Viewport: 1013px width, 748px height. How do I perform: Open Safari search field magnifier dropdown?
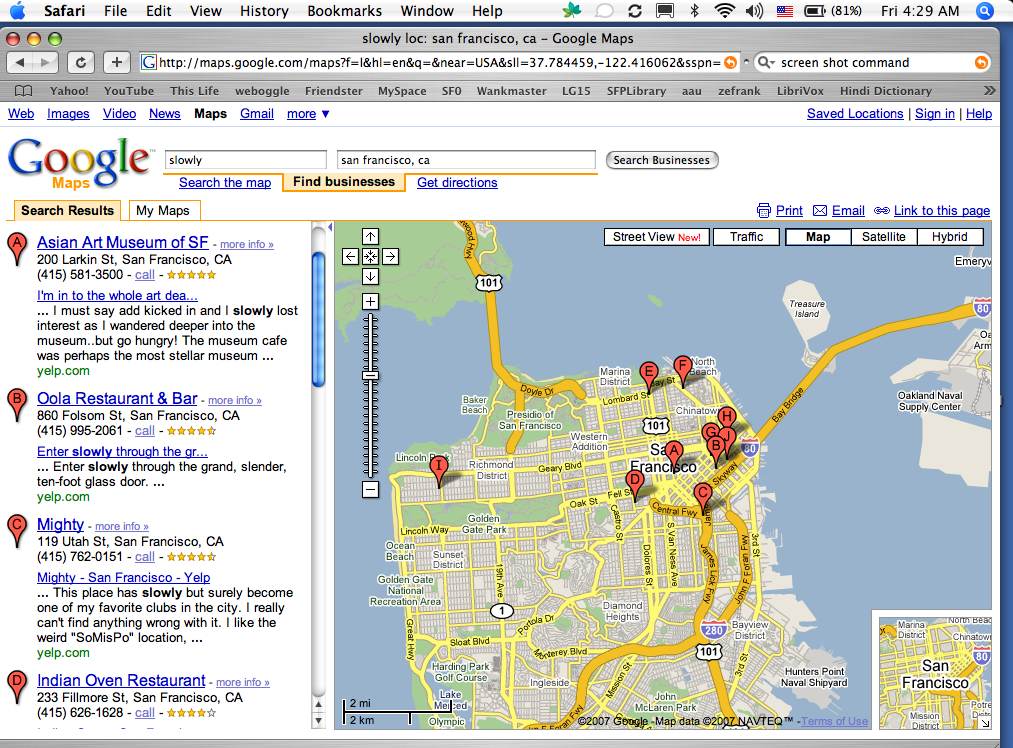(x=766, y=63)
